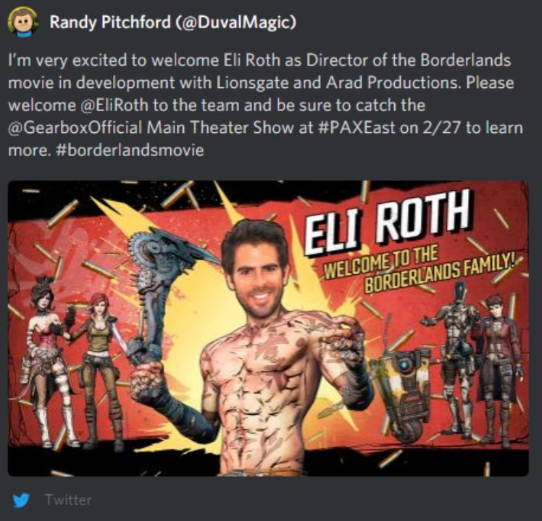This screenshot has width=542, height=521.
Task: Click Randy Pitchford's cartoon avatar icon
Action: coord(23,22)
